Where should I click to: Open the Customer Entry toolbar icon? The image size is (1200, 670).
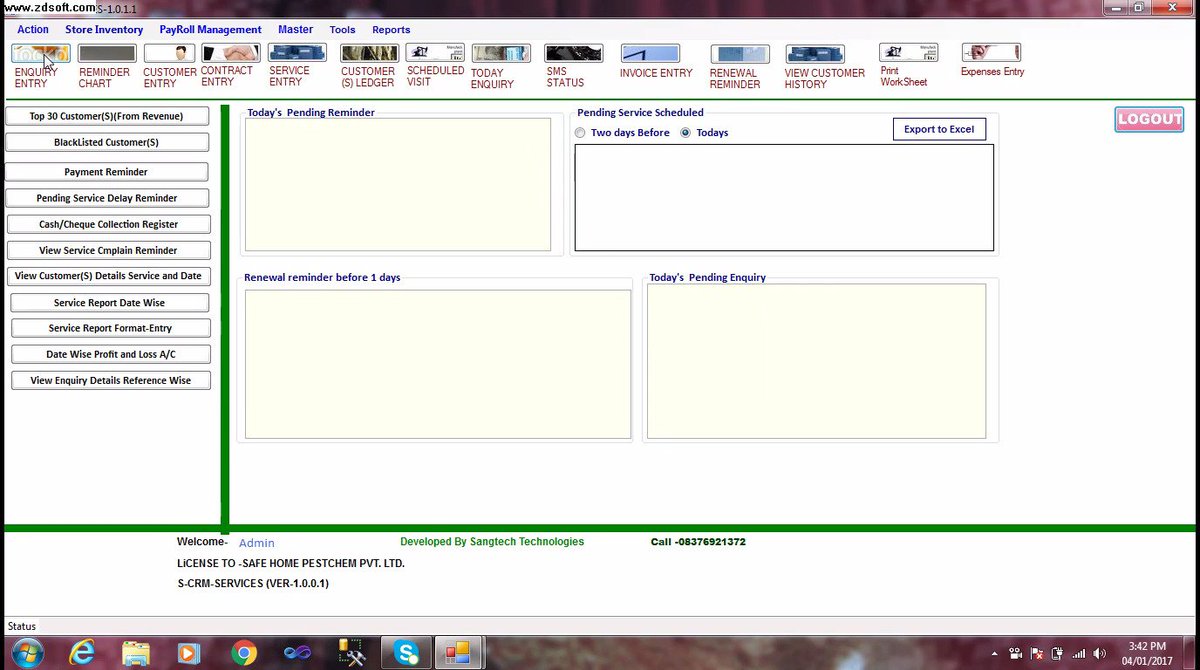pos(169,54)
